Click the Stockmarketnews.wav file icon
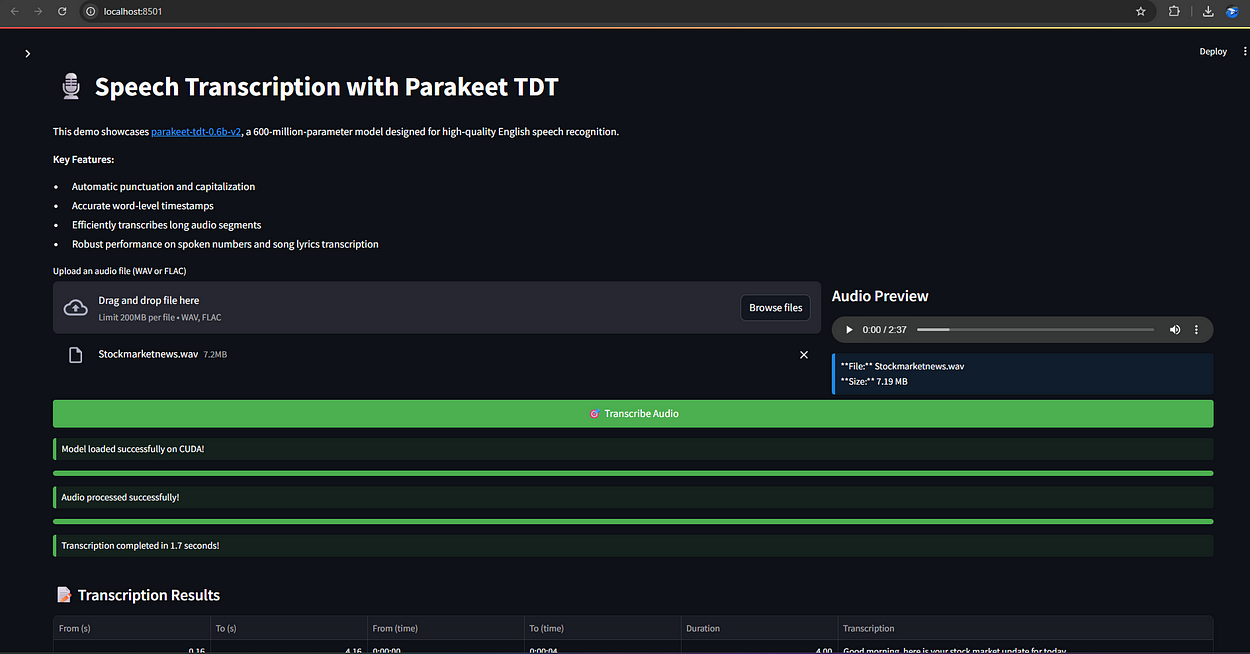 pos(75,355)
